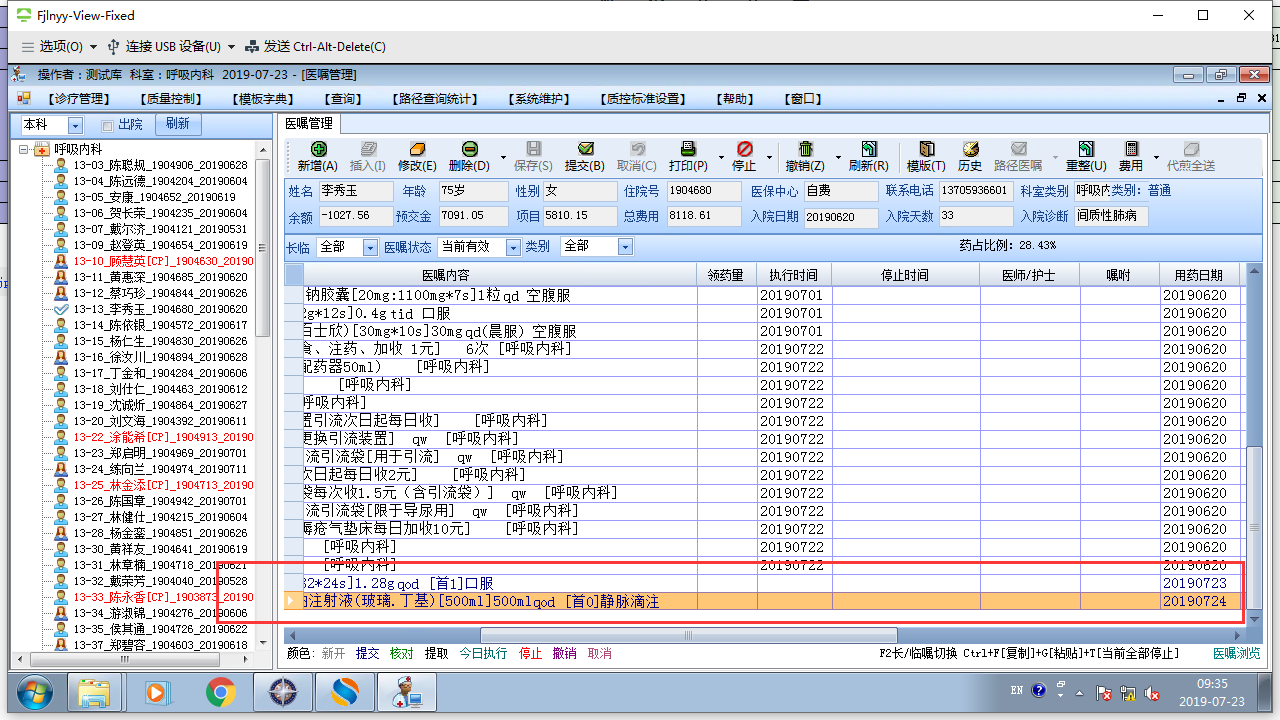The image size is (1280, 720).
Task: Select patient 13-10_顾慧英[CP] in the tree
Action: click(x=162, y=261)
